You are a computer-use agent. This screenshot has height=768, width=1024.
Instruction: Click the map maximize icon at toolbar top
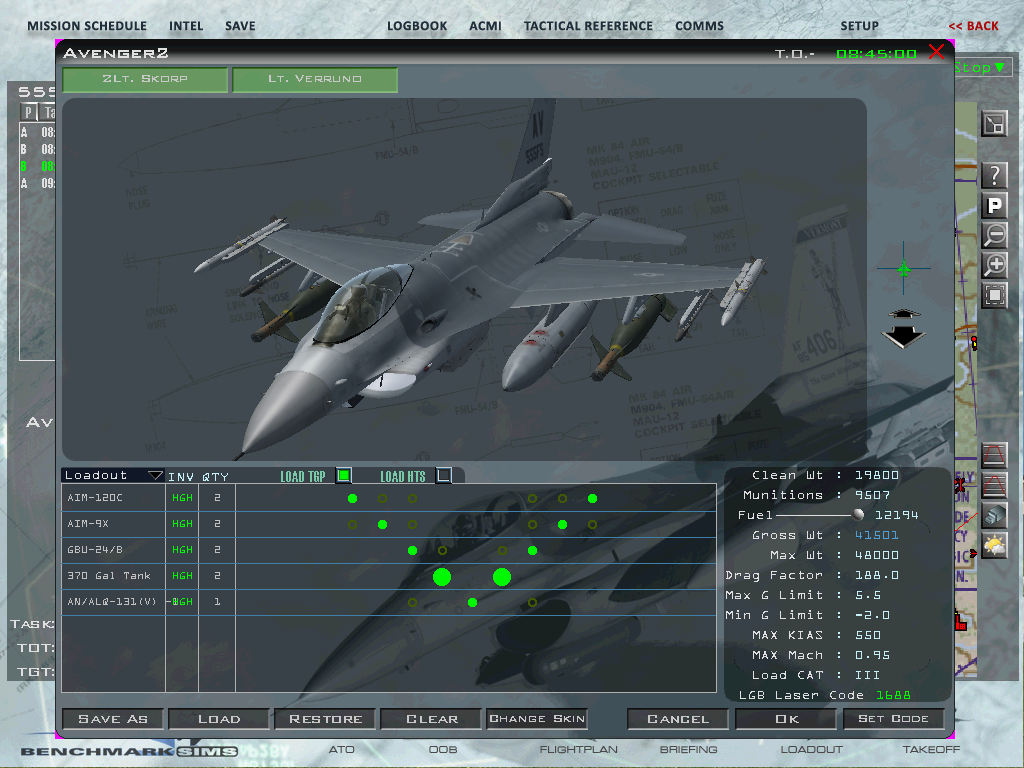point(994,123)
